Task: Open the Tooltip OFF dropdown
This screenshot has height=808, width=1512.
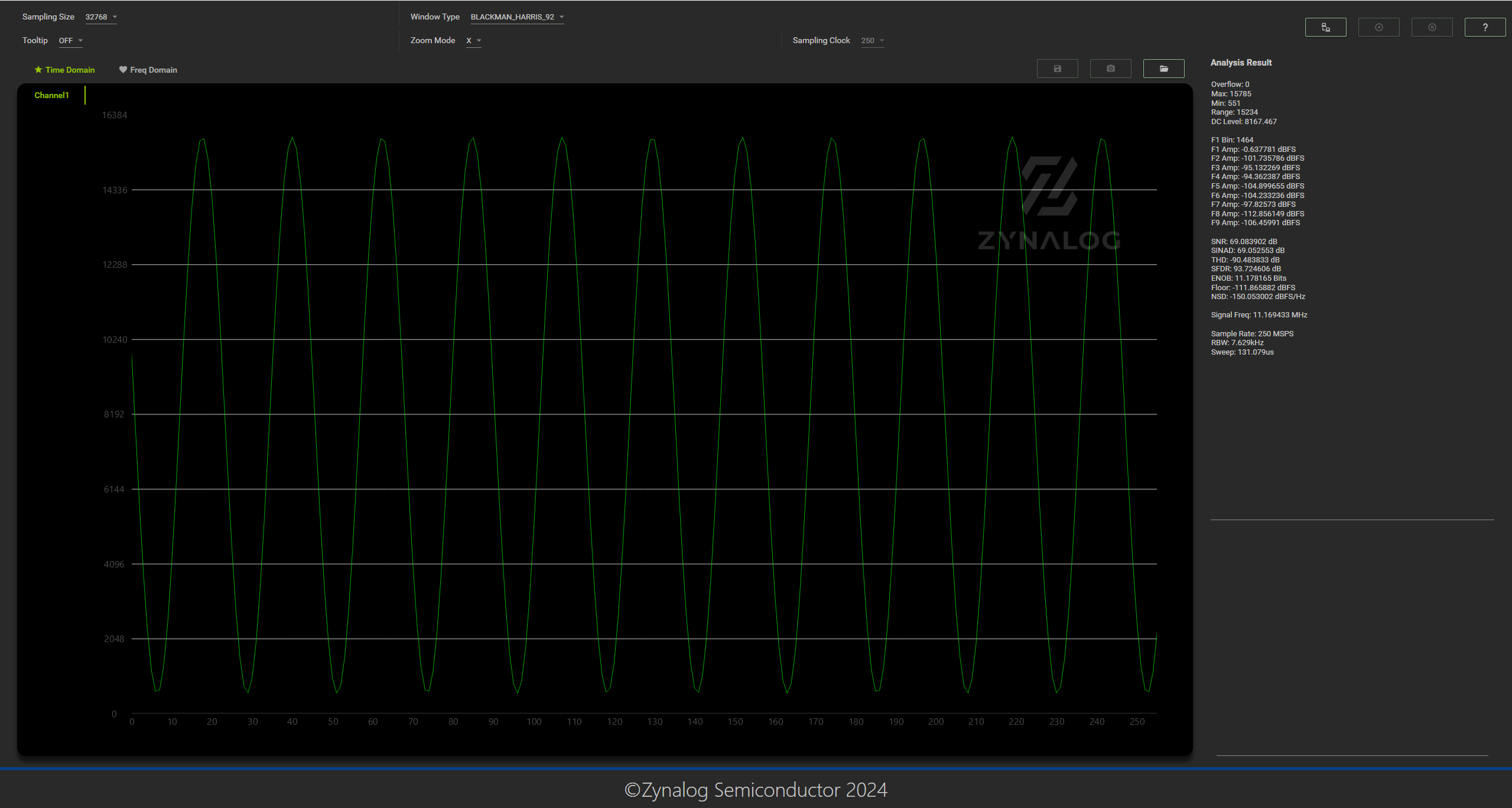Action: point(70,41)
